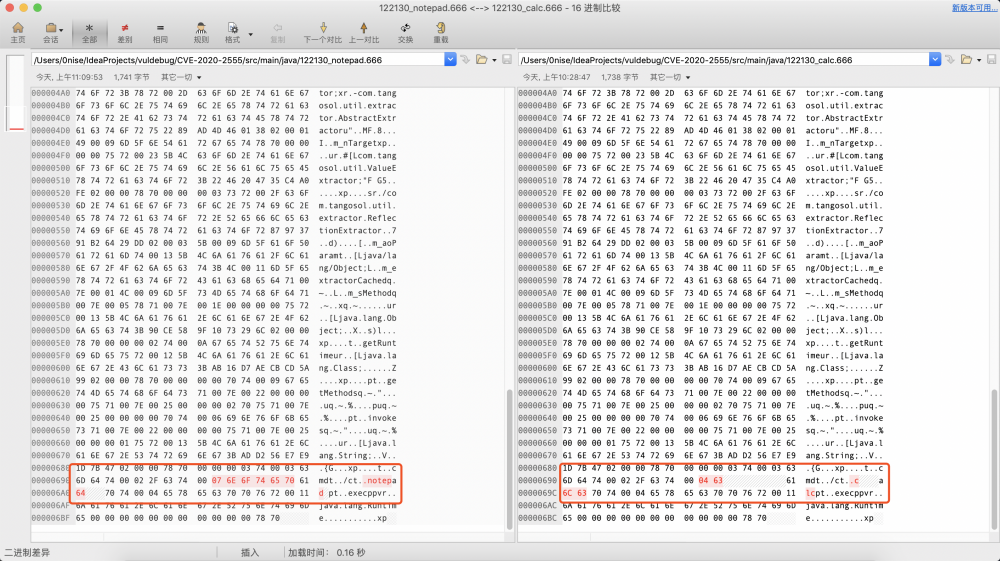Click status bar '插入' insert mode indicator
This screenshot has height=561, width=1000.
[x=250, y=553]
